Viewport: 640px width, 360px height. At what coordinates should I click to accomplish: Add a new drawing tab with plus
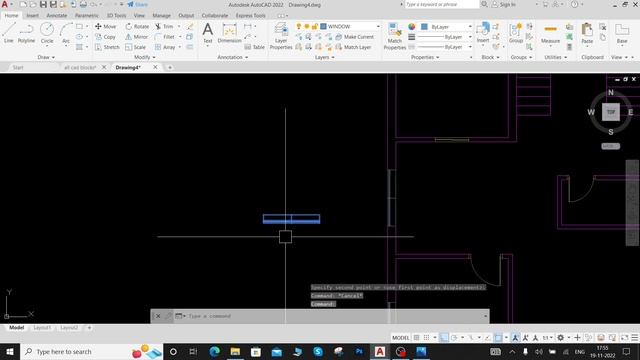click(x=170, y=67)
